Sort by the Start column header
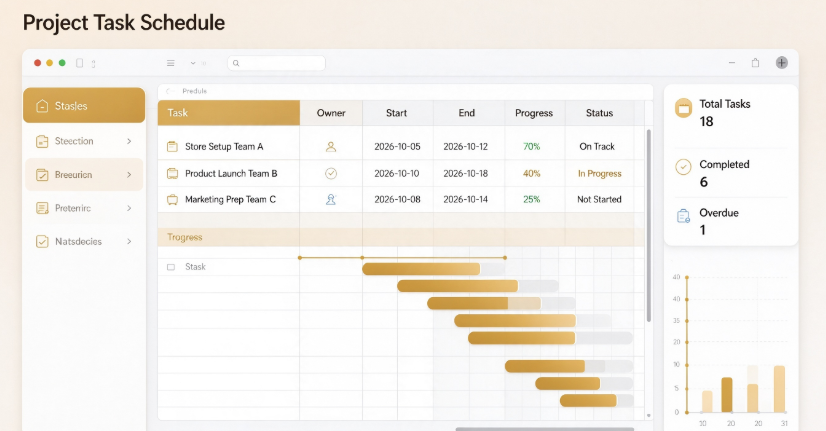 tap(397, 113)
